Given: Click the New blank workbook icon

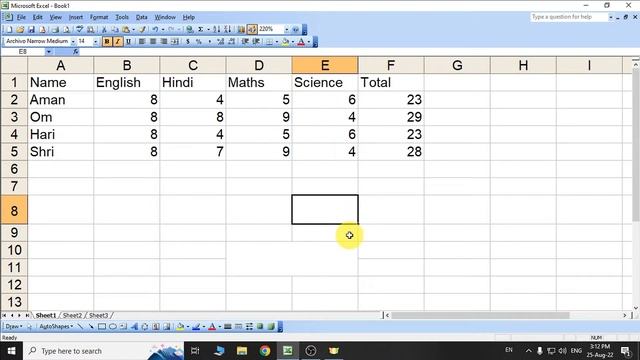Looking at the screenshot, I should coord(9,29).
